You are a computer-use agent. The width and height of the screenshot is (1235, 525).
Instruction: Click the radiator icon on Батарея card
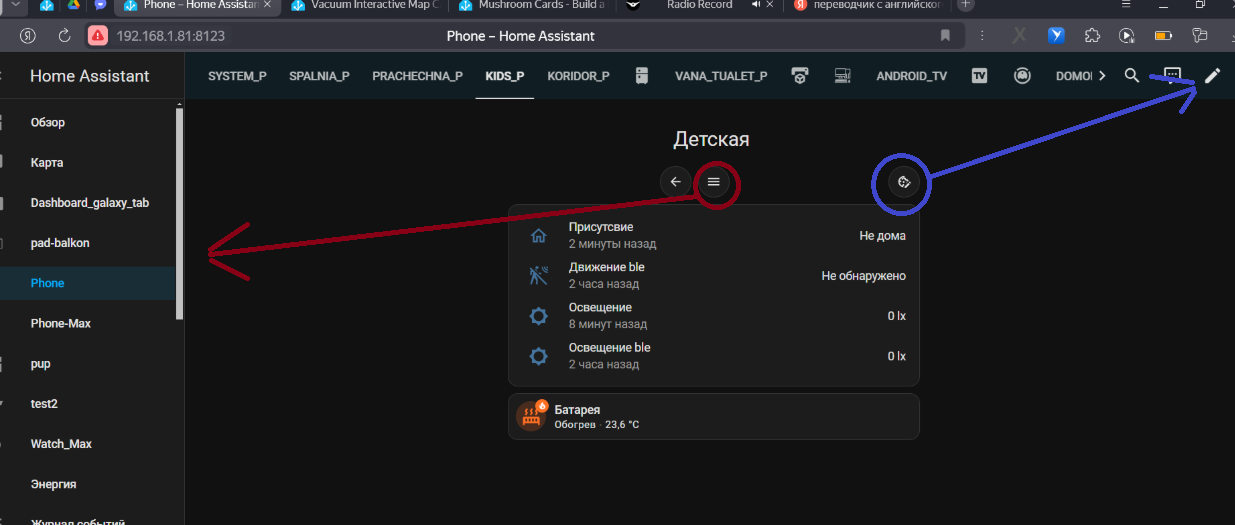530,417
